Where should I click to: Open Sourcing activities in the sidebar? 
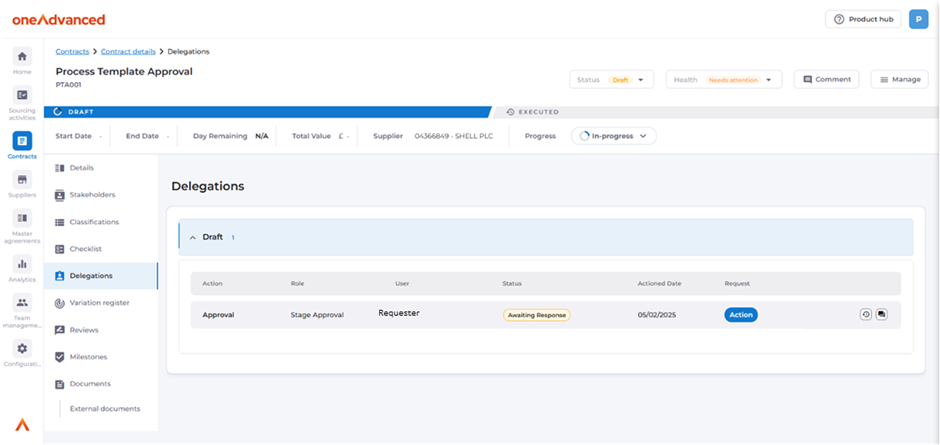pyautogui.click(x=22, y=95)
